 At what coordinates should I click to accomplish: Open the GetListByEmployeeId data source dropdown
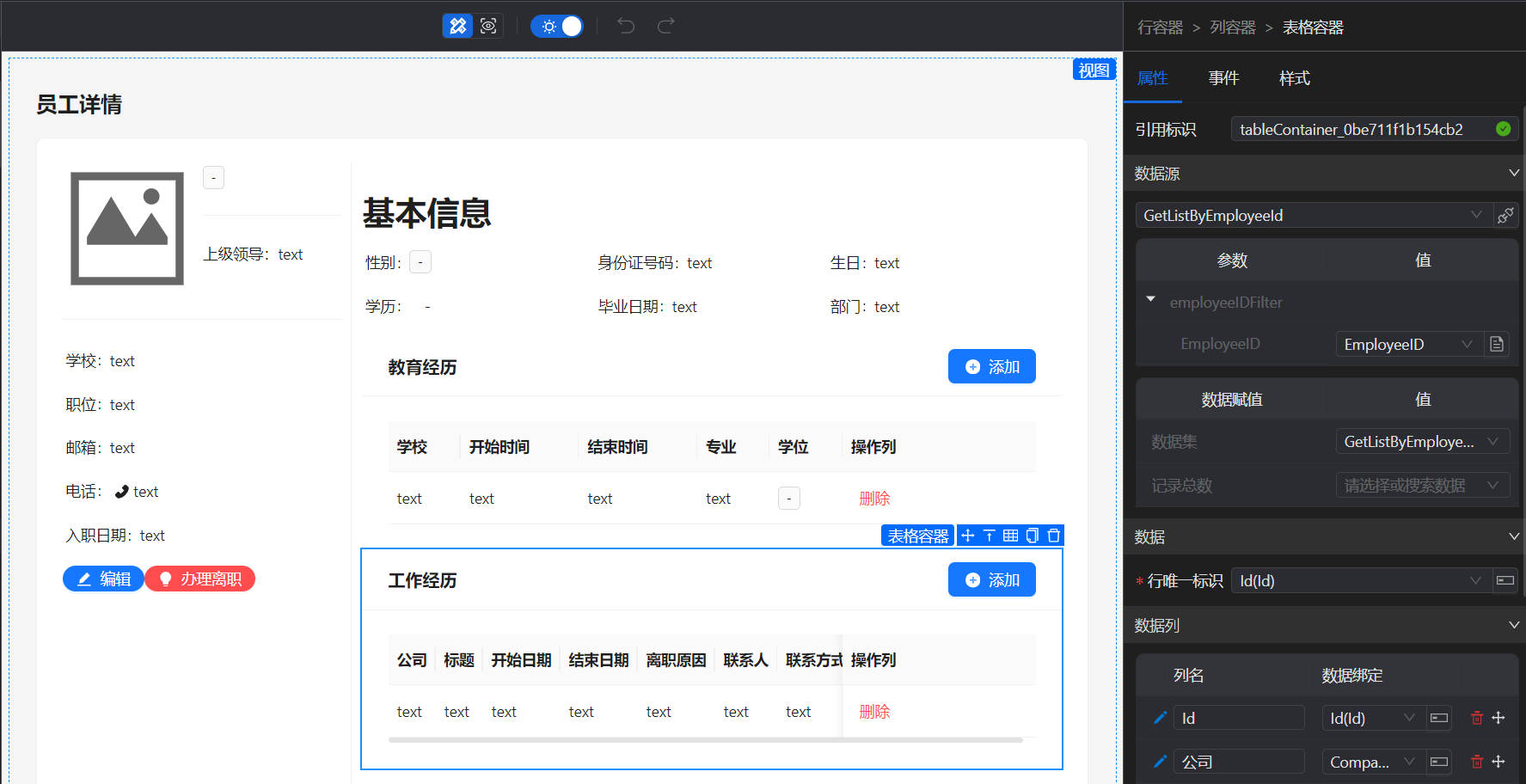1315,215
